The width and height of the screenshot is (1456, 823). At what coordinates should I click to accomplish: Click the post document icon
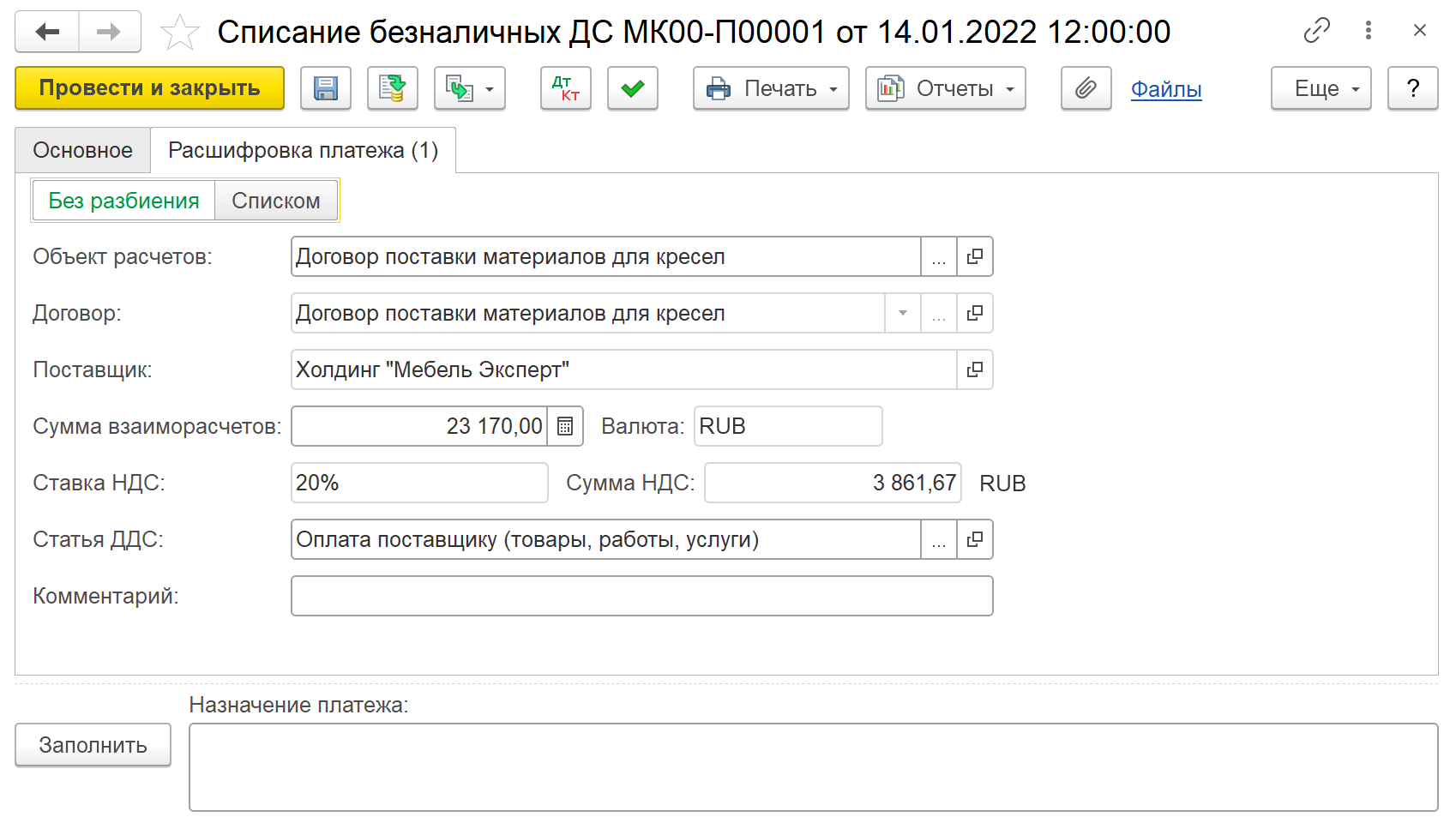coord(393,88)
